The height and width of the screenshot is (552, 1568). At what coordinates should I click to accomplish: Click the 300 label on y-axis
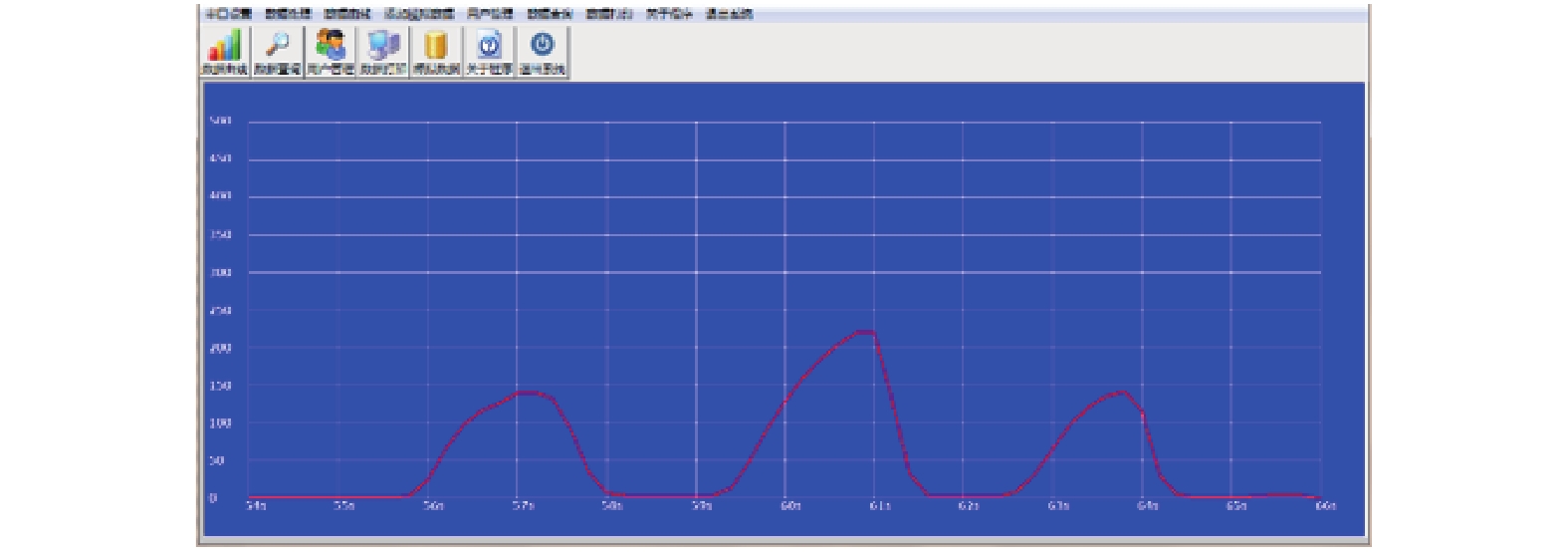pos(220,272)
